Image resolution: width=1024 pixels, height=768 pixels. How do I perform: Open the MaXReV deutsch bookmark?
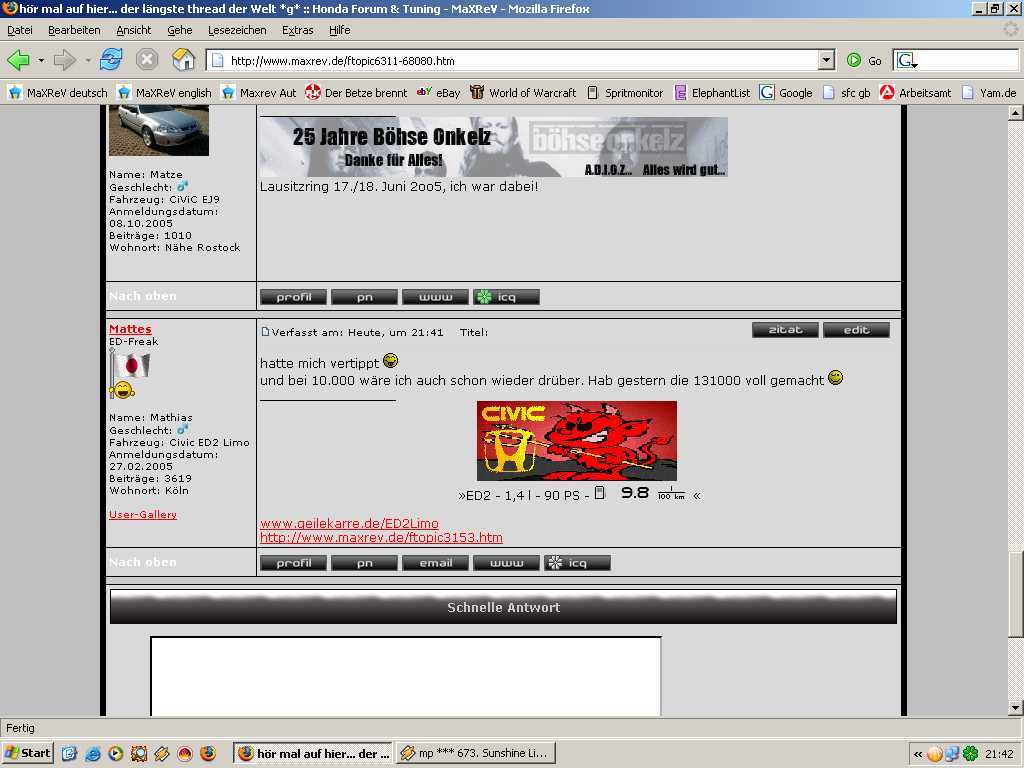(58, 93)
